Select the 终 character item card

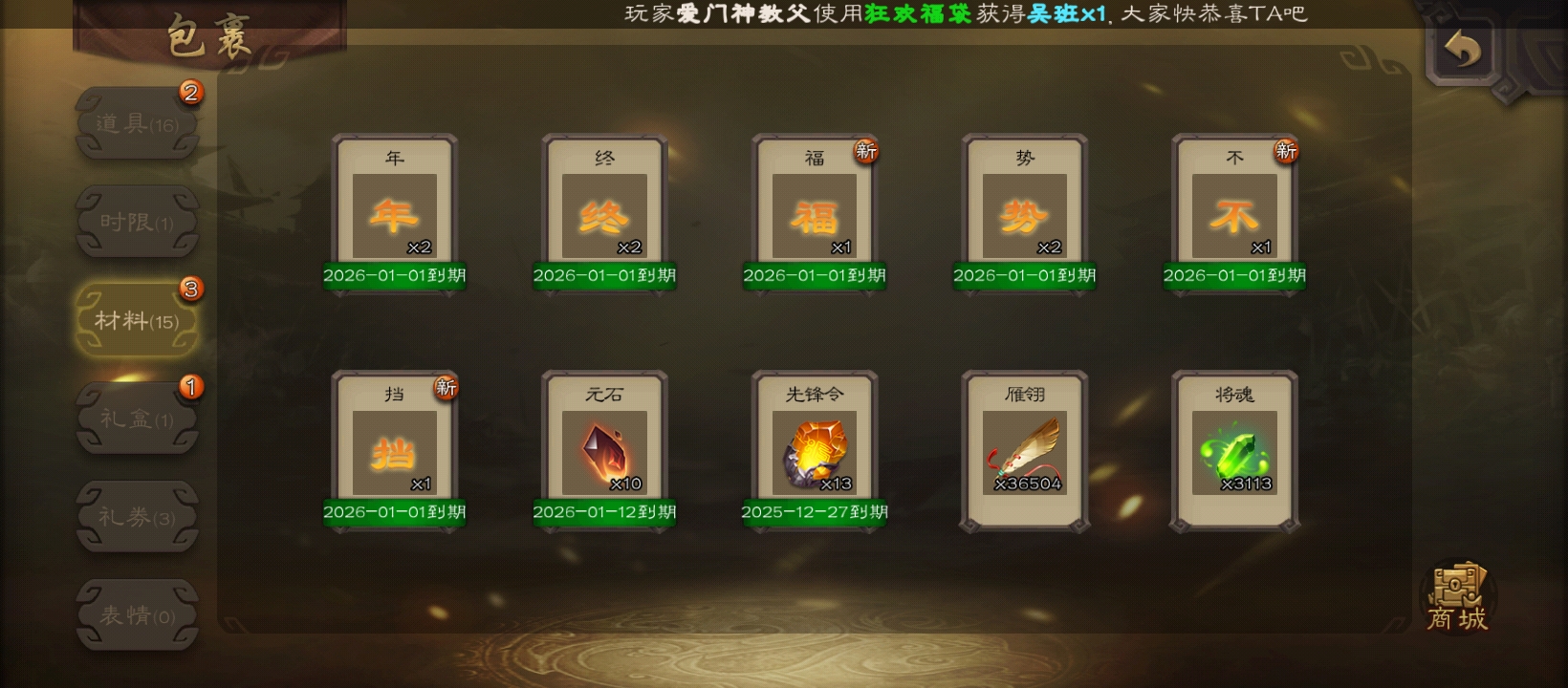(604, 214)
